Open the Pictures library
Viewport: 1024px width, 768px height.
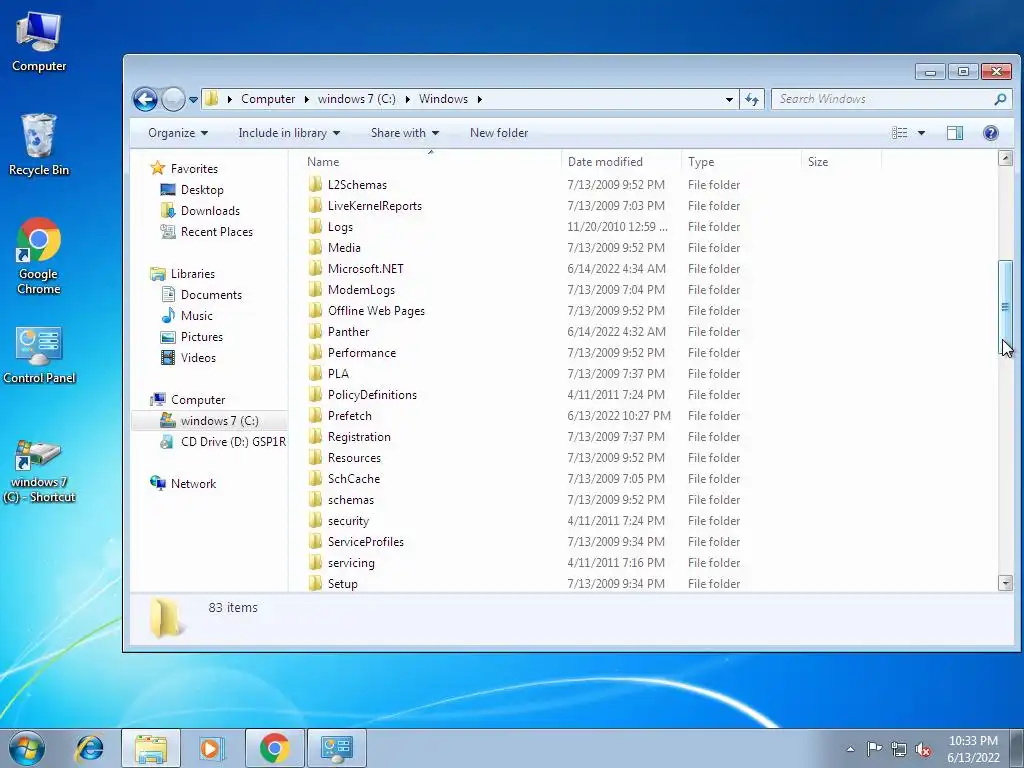(x=202, y=337)
